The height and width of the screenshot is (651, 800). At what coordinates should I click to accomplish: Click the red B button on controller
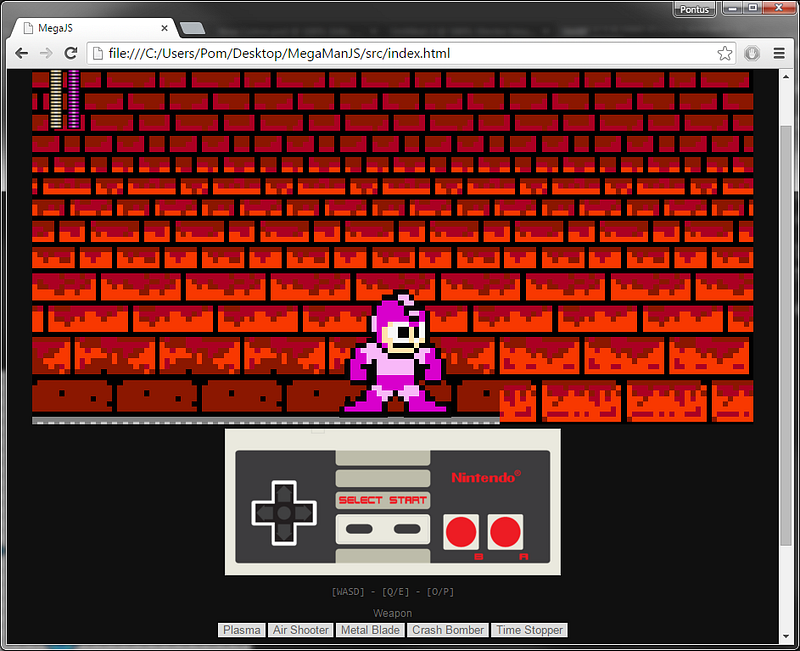pyautogui.click(x=461, y=532)
